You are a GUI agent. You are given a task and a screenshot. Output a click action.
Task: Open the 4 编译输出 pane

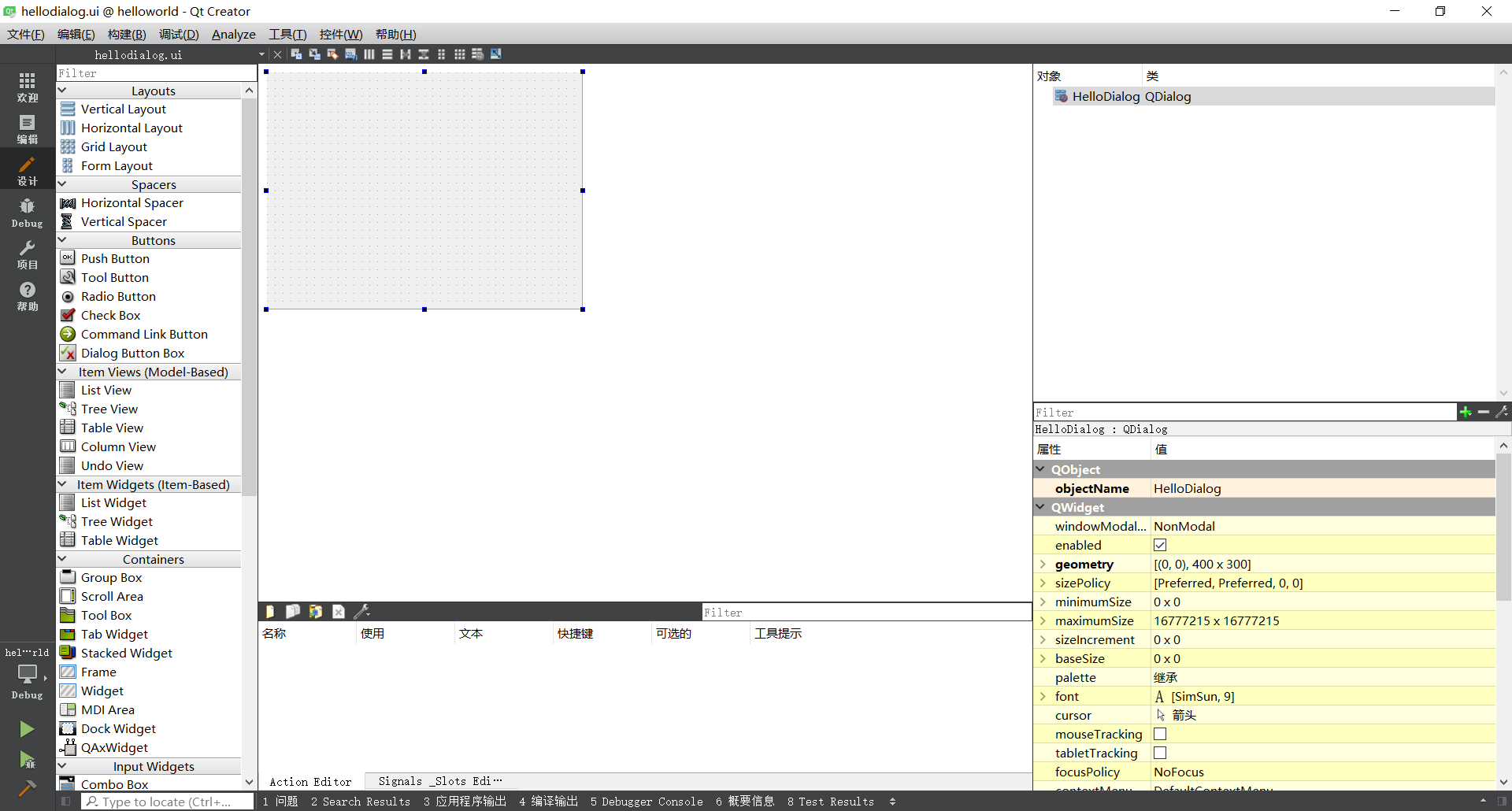549,802
